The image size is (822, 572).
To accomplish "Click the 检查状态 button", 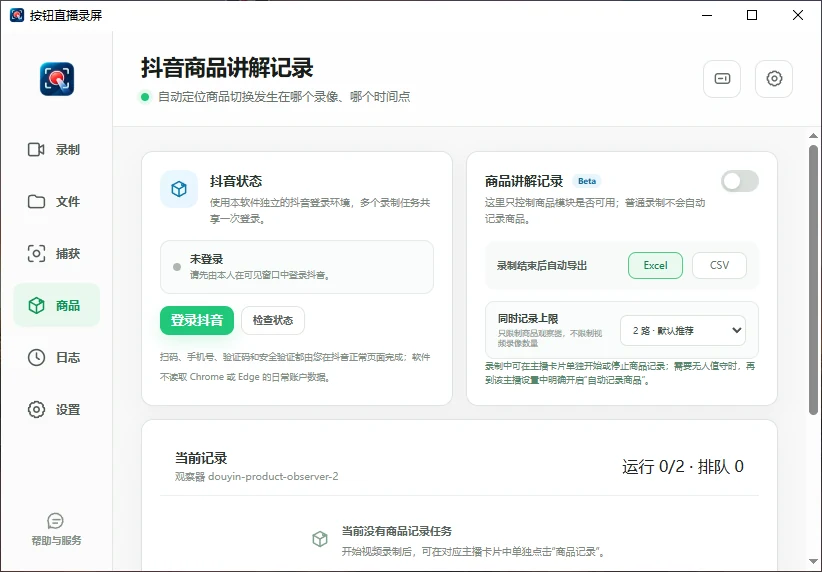I will (x=273, y=320).
